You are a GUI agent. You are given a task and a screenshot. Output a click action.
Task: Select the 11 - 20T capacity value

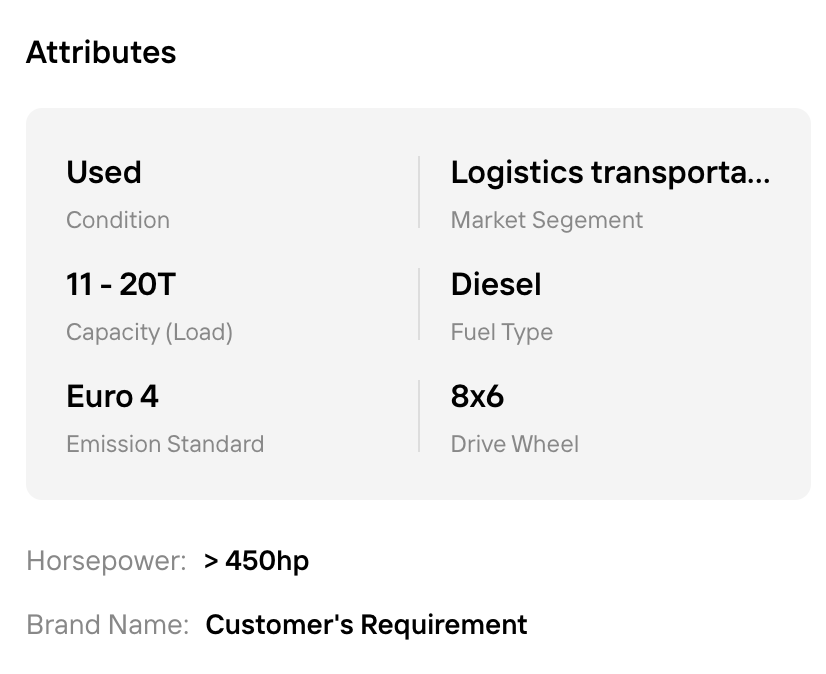point(121,285)
